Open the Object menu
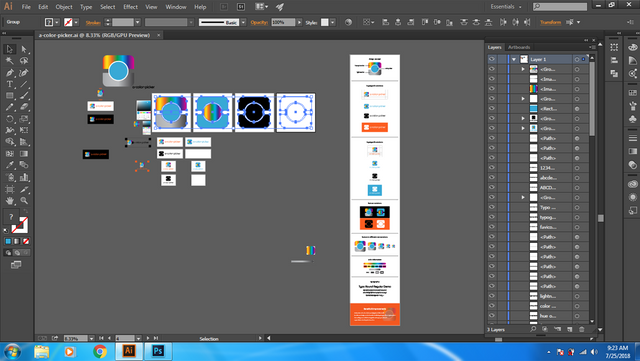The image size is (640, 361). [x=64, y=7]
